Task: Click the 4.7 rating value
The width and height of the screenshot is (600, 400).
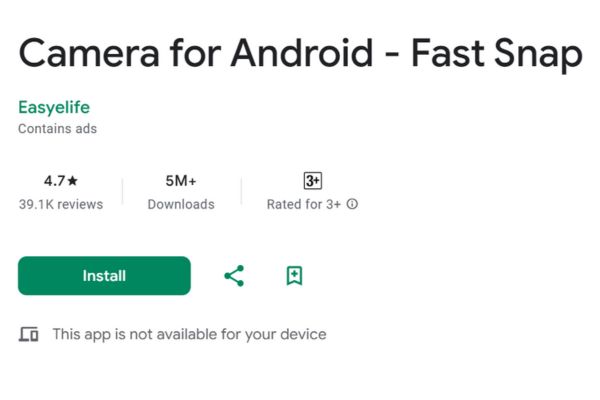Action: coord(54,181)
